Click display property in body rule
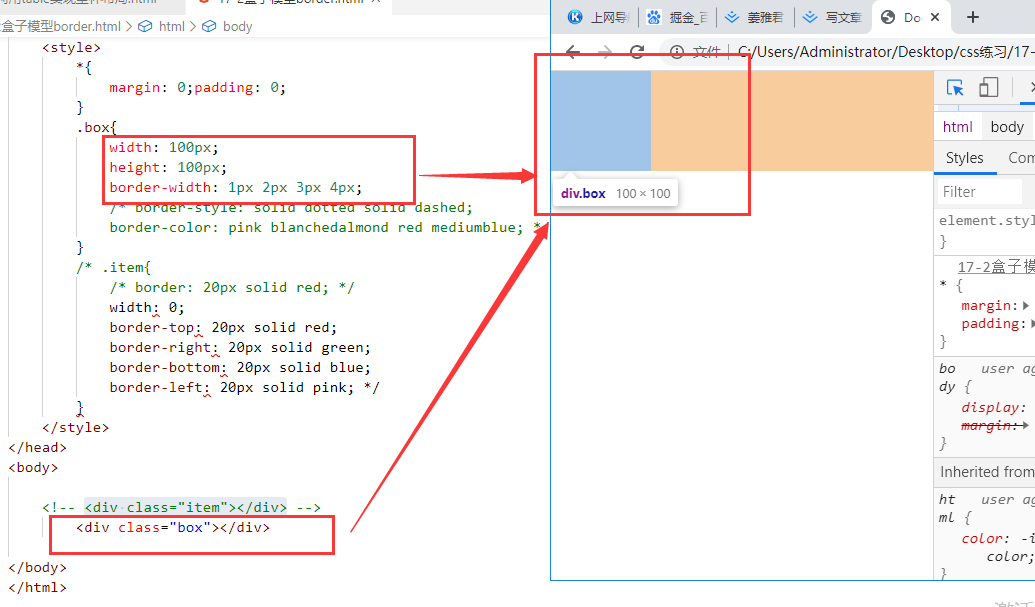 tap(989, 408)
